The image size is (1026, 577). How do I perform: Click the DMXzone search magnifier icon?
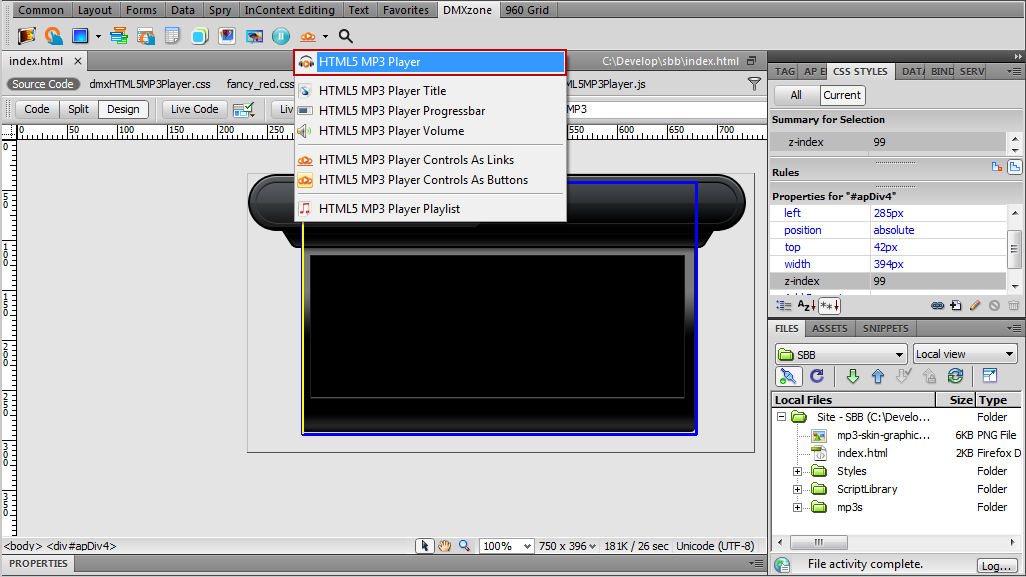point(345,36)
